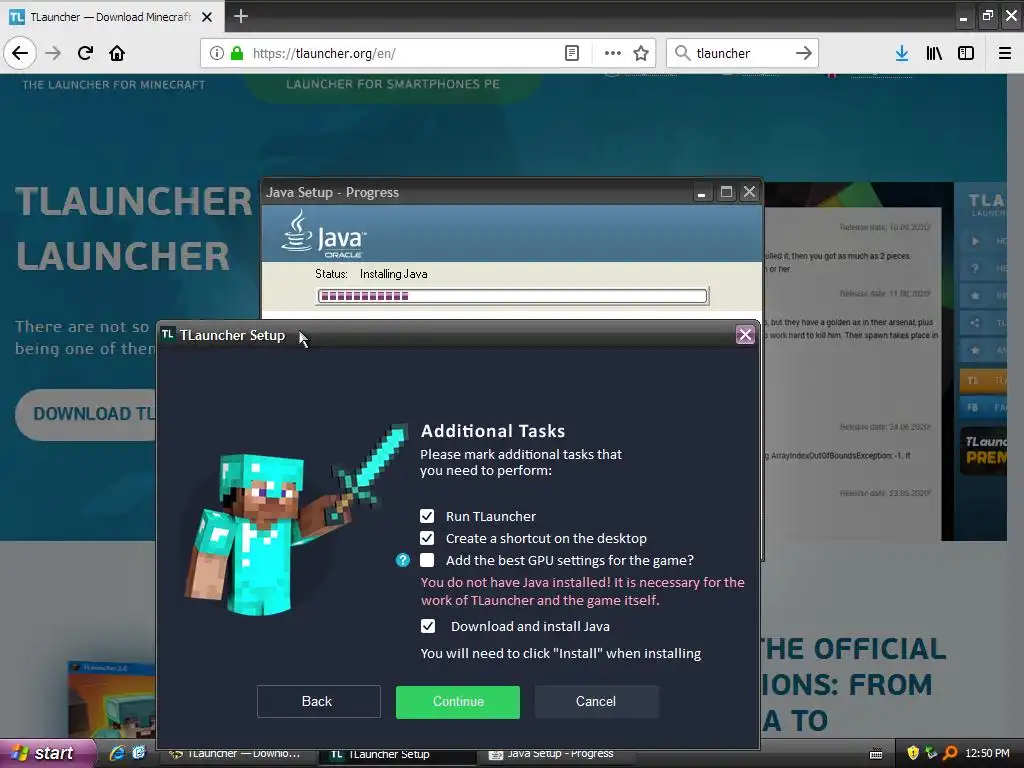1024x768 pixels.
Task: Enable Add the best GPU settings checkbox
Action: click(x=427, y=560)
